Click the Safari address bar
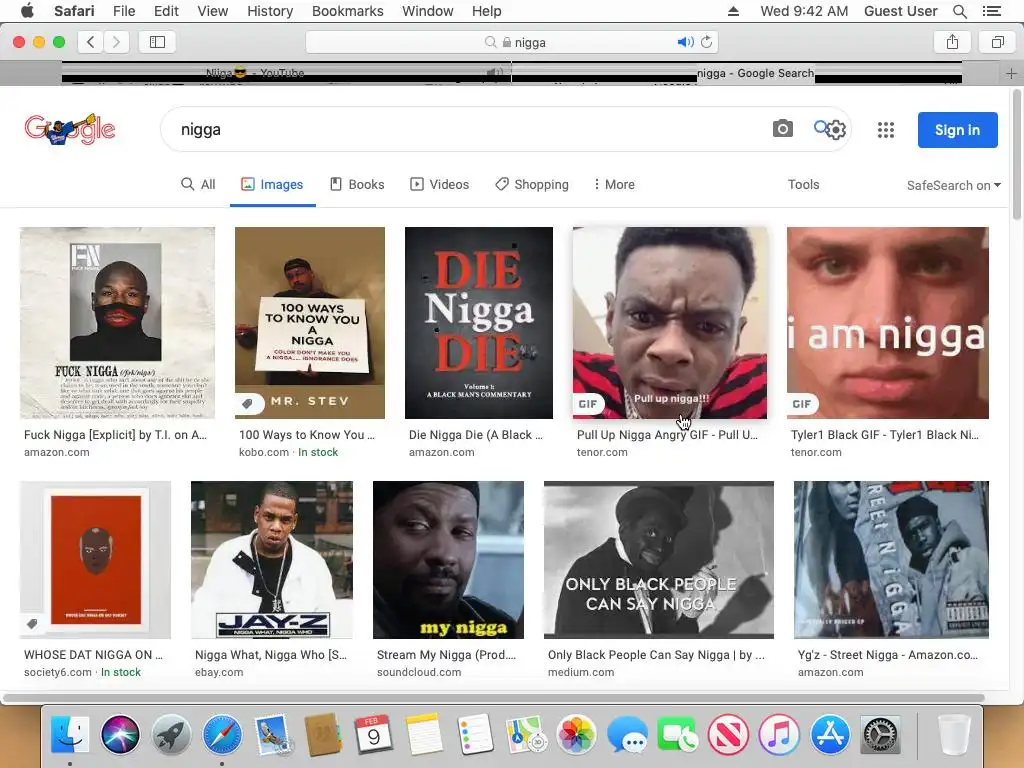The image size is (1024, 768). pos(512,42)
